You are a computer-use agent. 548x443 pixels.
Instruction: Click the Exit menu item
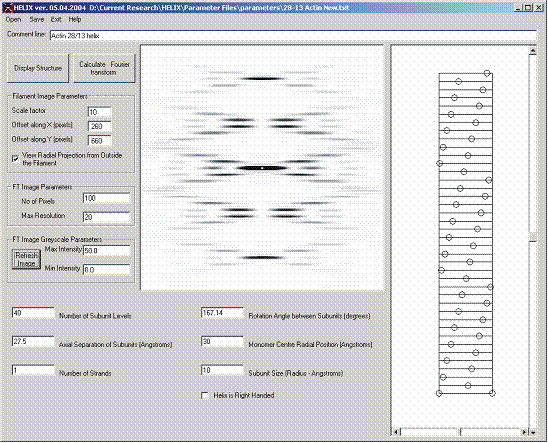pos(56,20)
